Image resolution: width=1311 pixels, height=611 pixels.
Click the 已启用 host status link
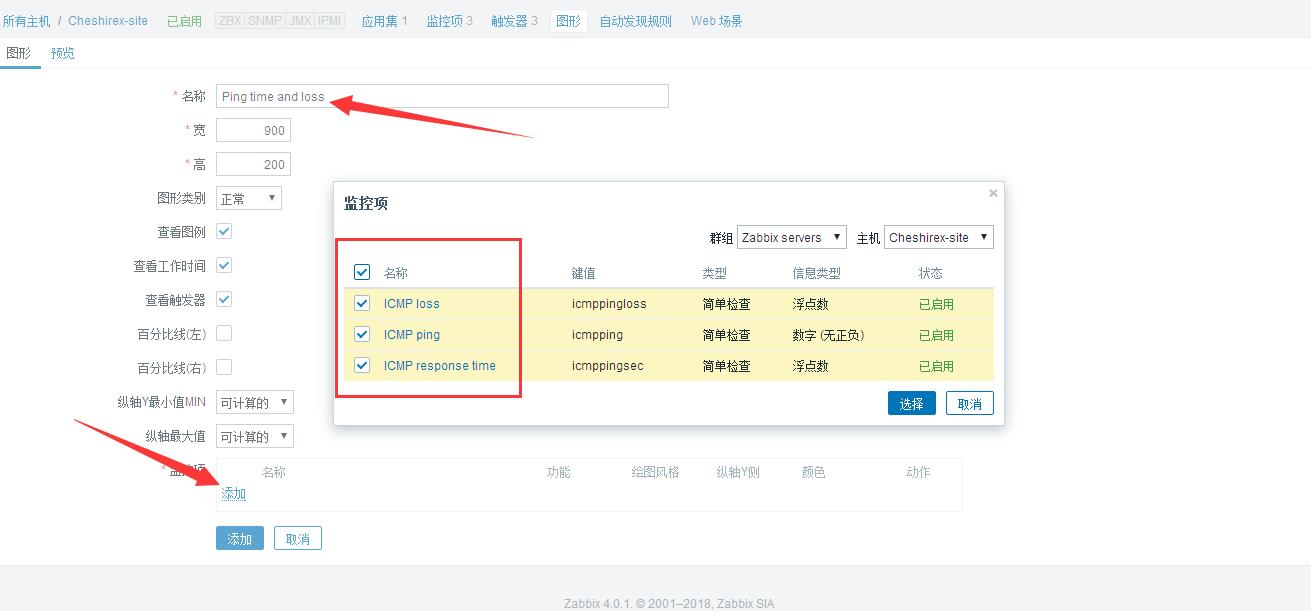(184, 21)
